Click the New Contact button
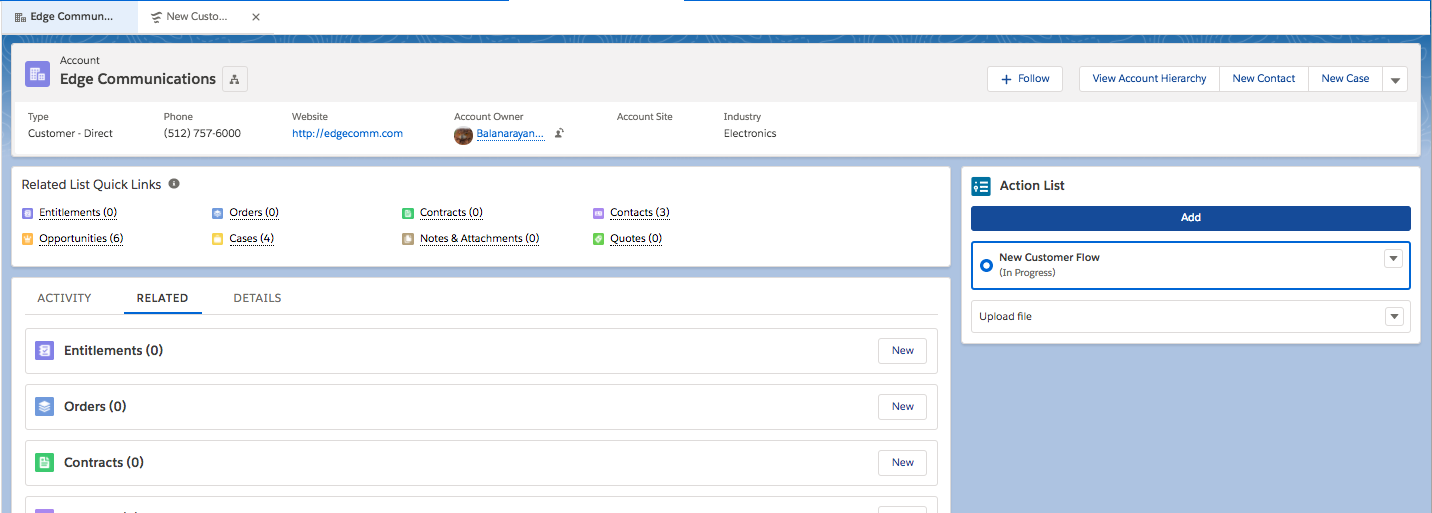 coord(1264,79)
